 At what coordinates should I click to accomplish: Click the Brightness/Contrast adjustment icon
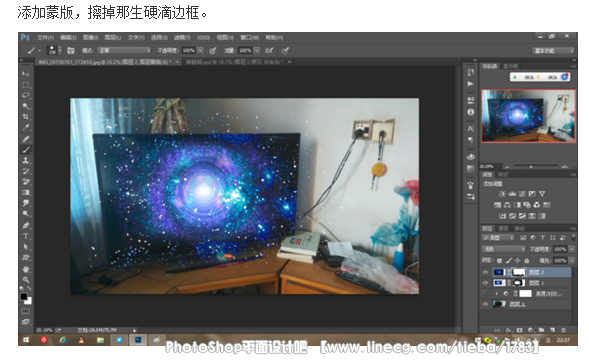[x=502, y=194]
